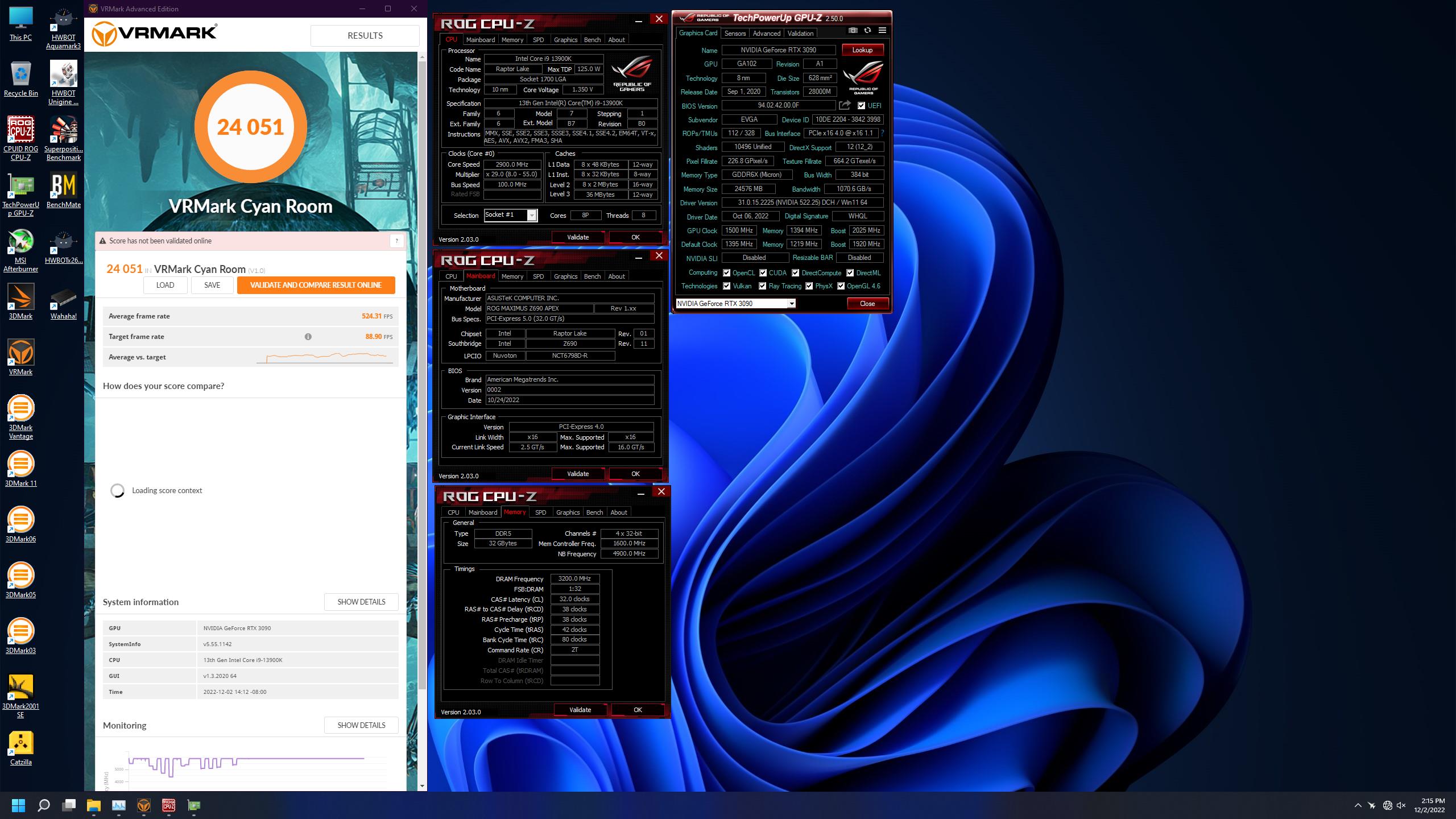Click OK in the Memory CPU-Z window
This screenshot has height=819, width=1456.
tap(638, 710)
